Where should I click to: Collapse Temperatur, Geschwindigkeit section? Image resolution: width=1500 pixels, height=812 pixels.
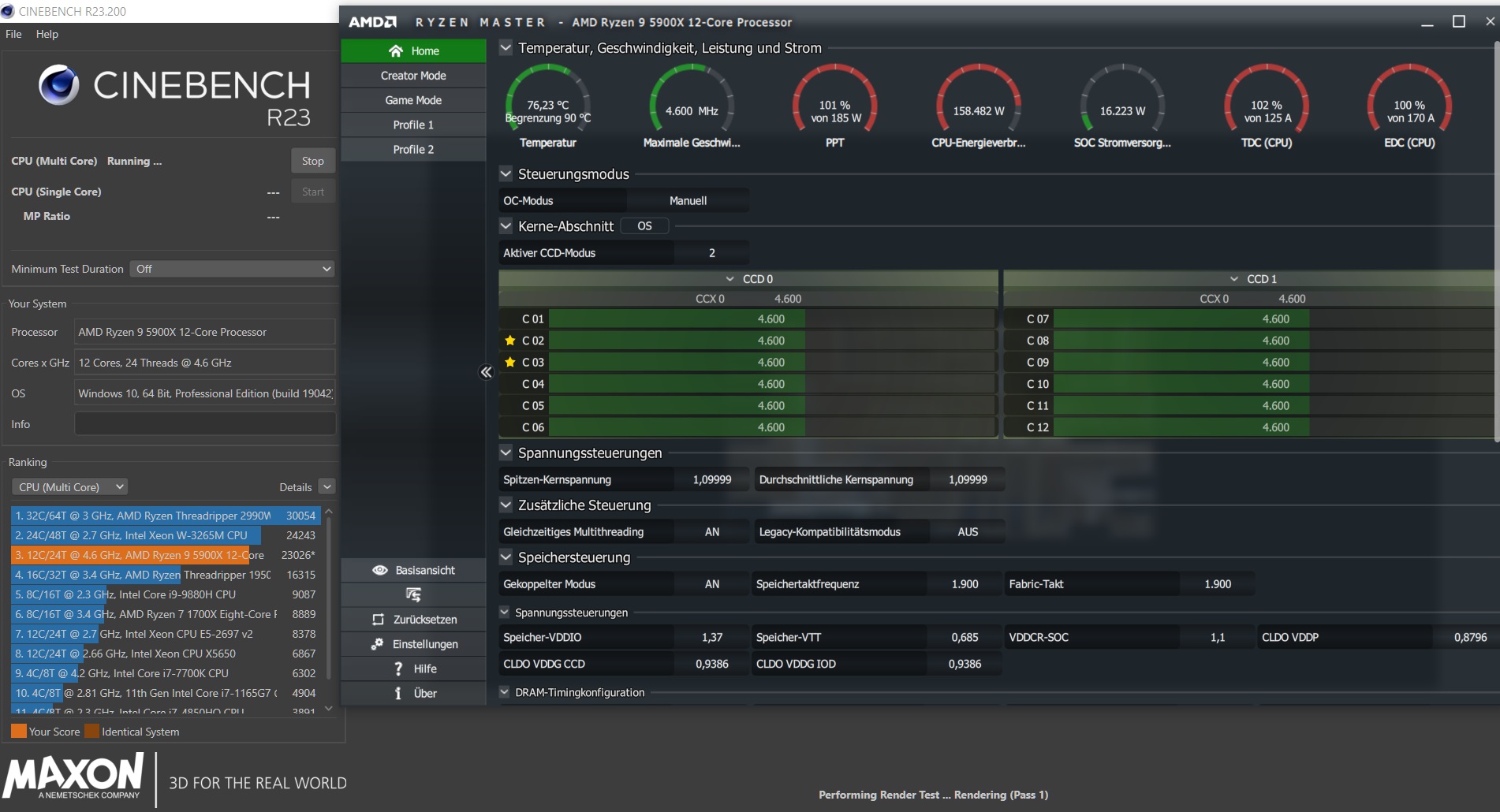point(506,48)
